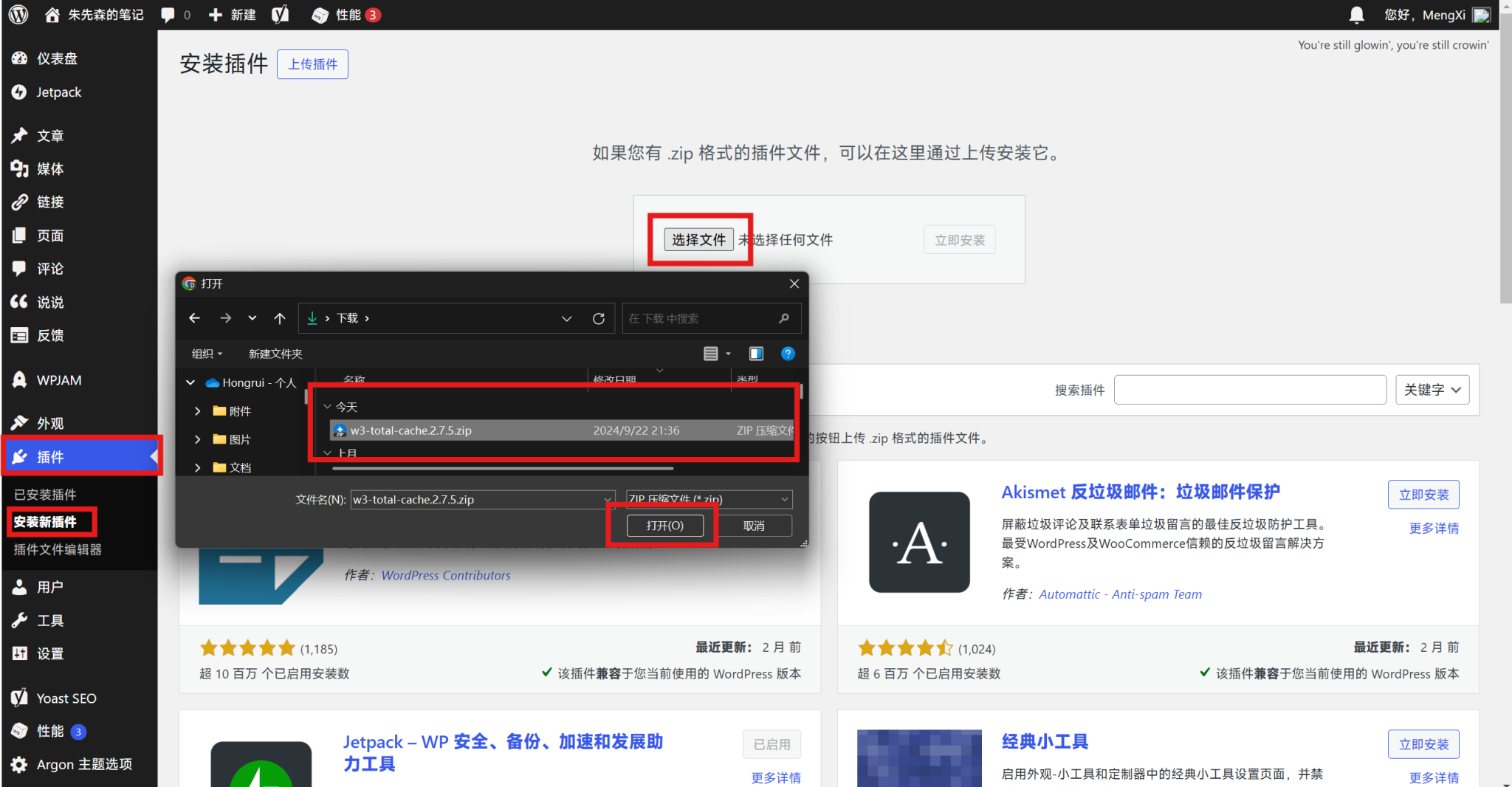Open the comments bubble in the admin bar
Viewport: 1512px width, 787px height.
168,15
